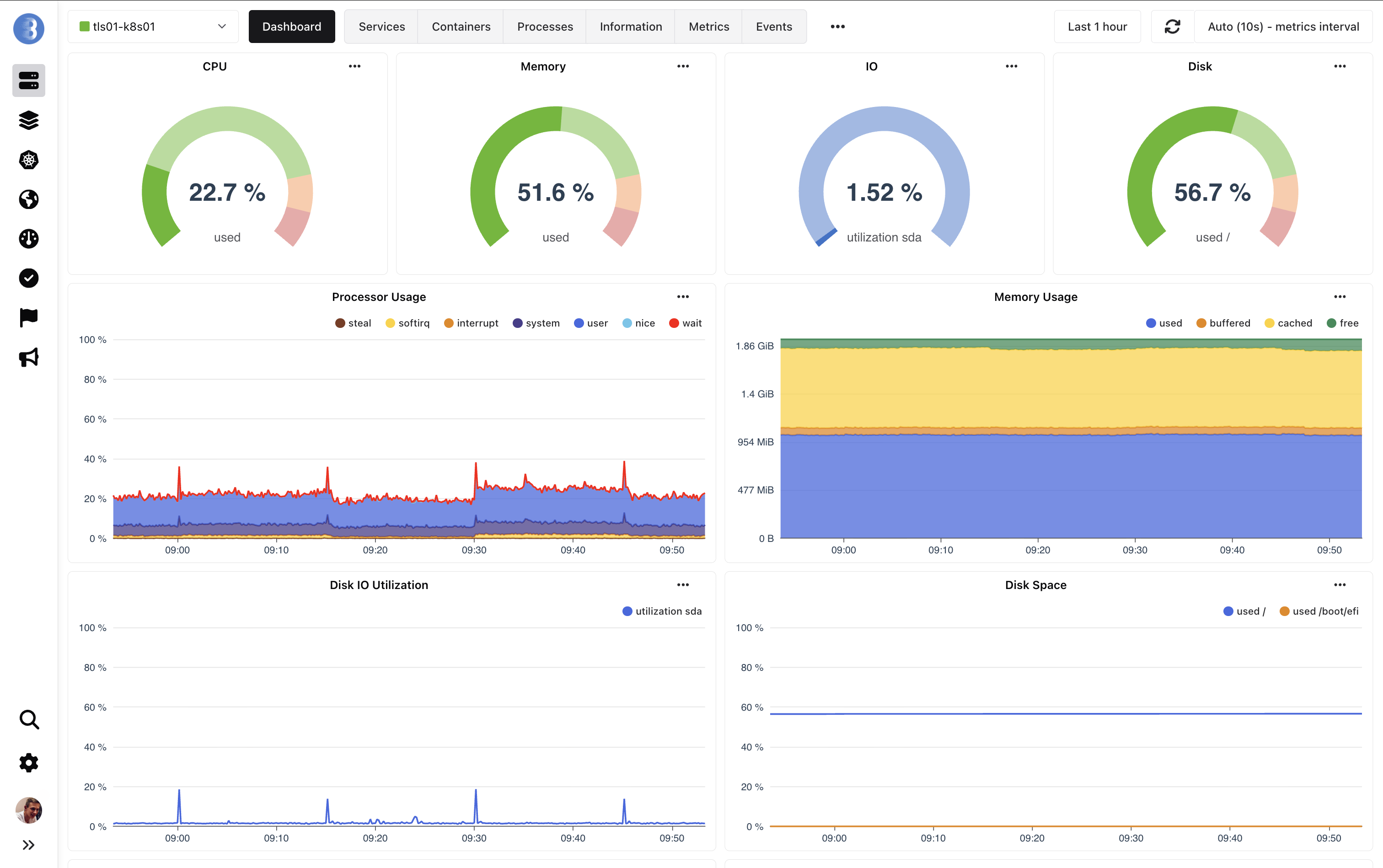Viewport: 1383px width, 868px height.
Task: Select the health checks checkmark icon
Action: pos(28,279)
